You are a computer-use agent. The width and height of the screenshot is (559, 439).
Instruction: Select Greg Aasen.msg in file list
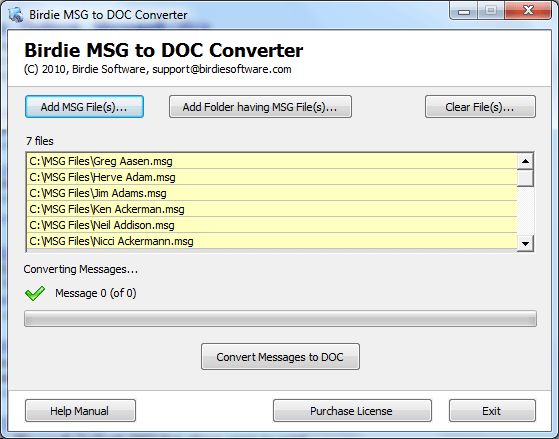tap(272, 161)
